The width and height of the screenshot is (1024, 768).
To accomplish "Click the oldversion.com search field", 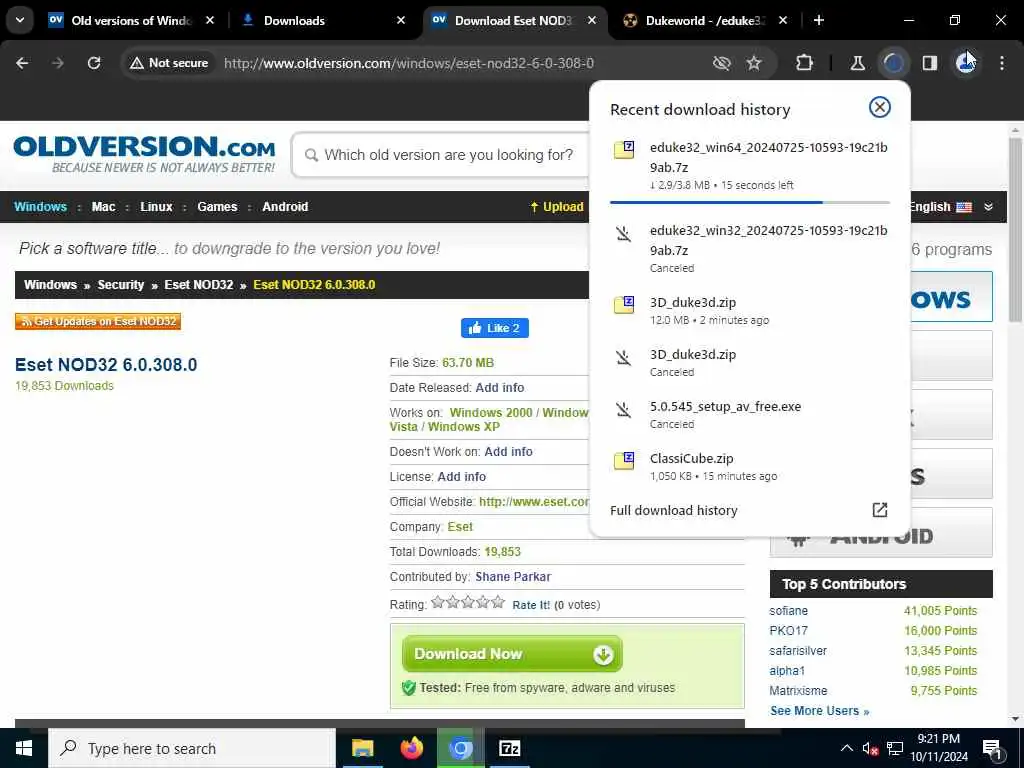I will pos(441,155).
